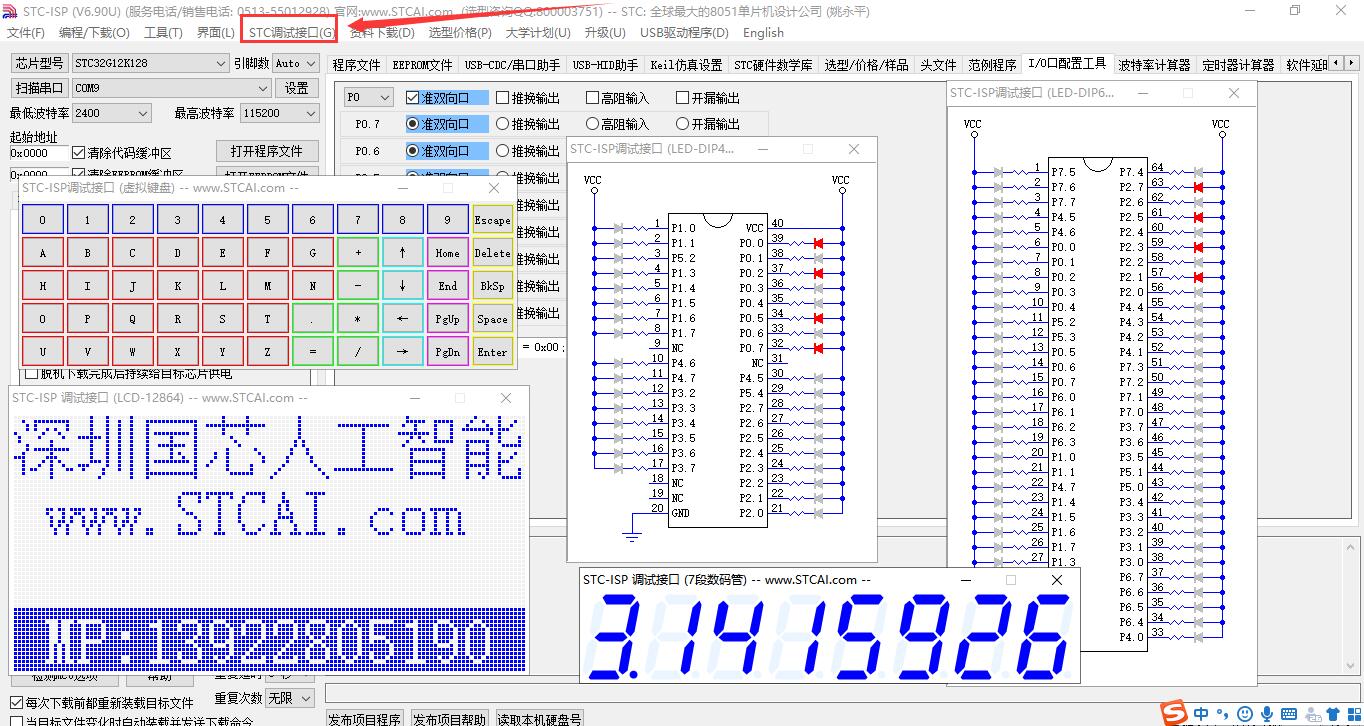Click the 发布项目程序 button
The width and height of the screenshot is (1364, 726).
(x=365, y=719)
